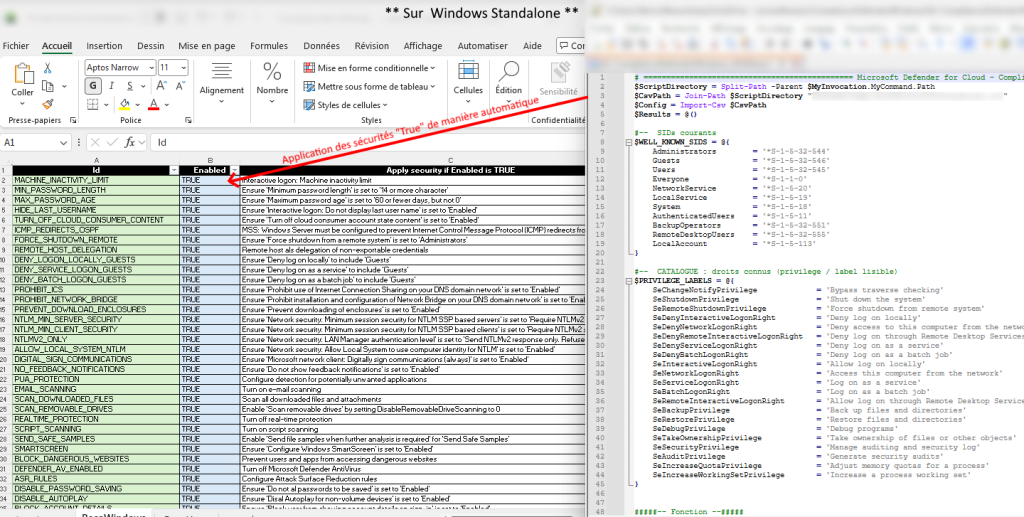This screenshot has height=517, width=1024.
Task: Click the cell SMARTSCREEN
Action: tap(96, 449)
